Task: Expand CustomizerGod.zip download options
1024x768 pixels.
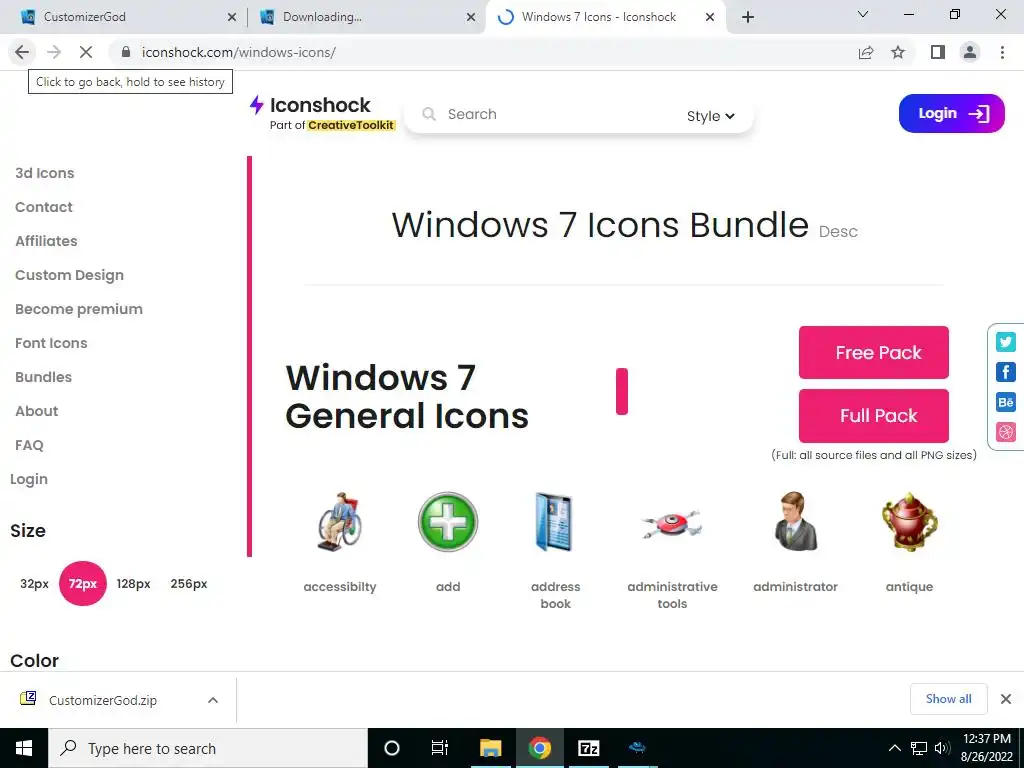Action: (x=213, y=700)
